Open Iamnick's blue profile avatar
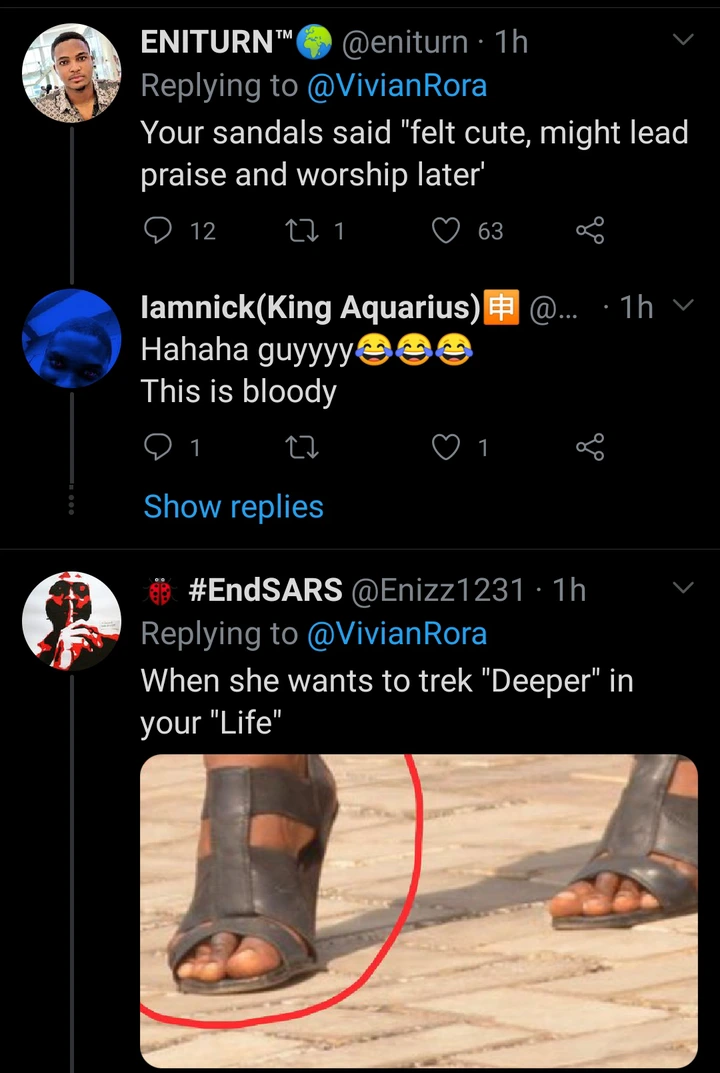Image resolution: width=720 pixels, height=1073 pixels. point(71,337)
